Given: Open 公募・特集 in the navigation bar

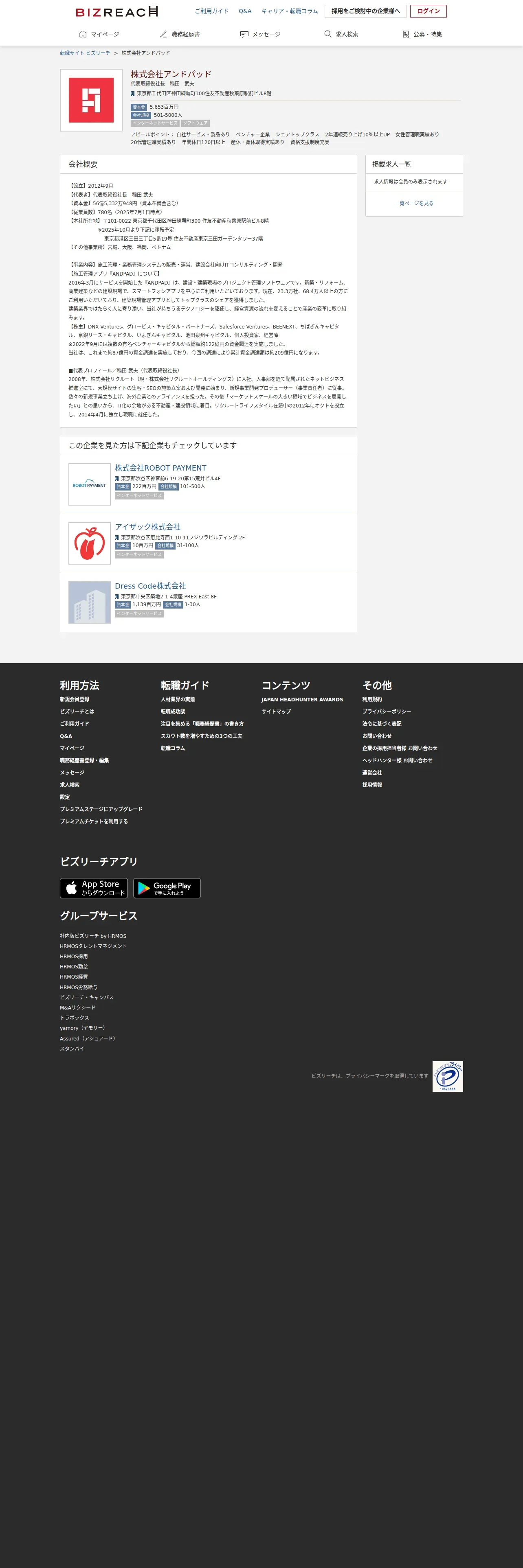Looking at the screenshot, I should (422, 34).
